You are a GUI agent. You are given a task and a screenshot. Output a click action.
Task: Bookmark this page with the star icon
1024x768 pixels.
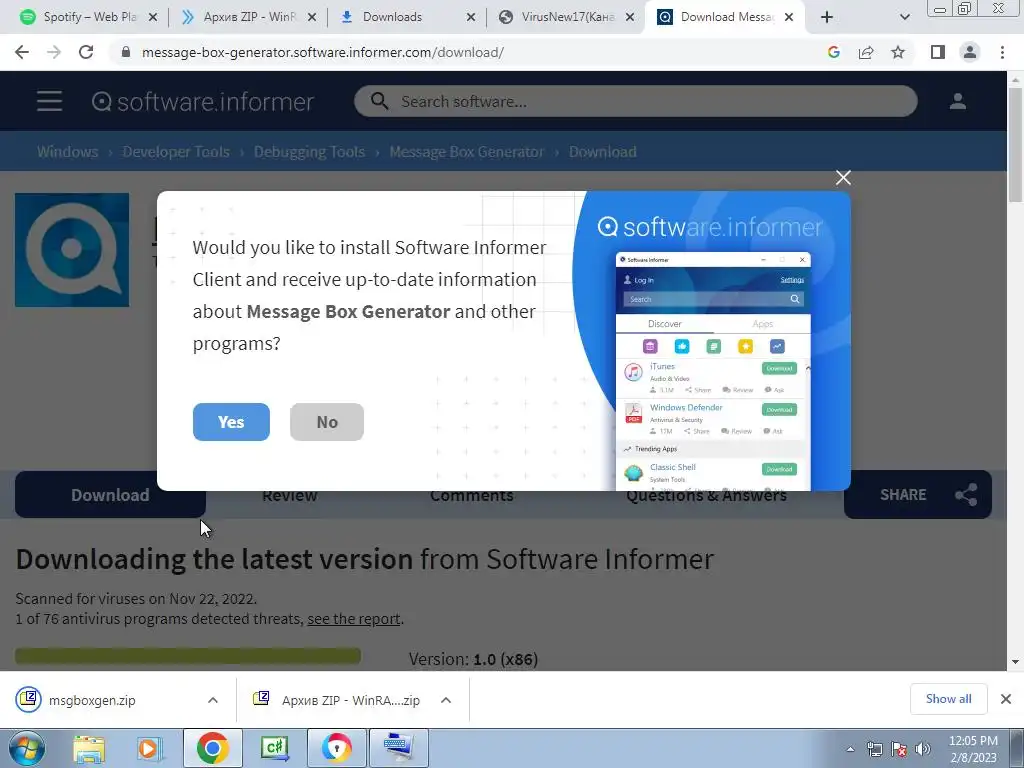(898, 52)
